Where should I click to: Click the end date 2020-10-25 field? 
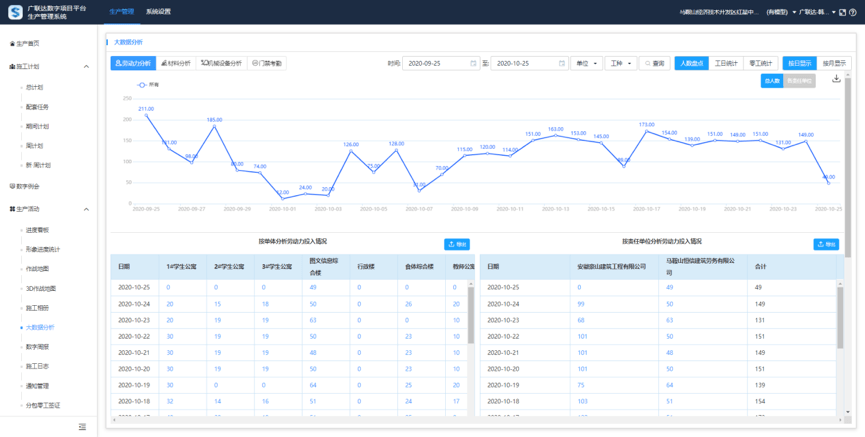pos(529,63)
